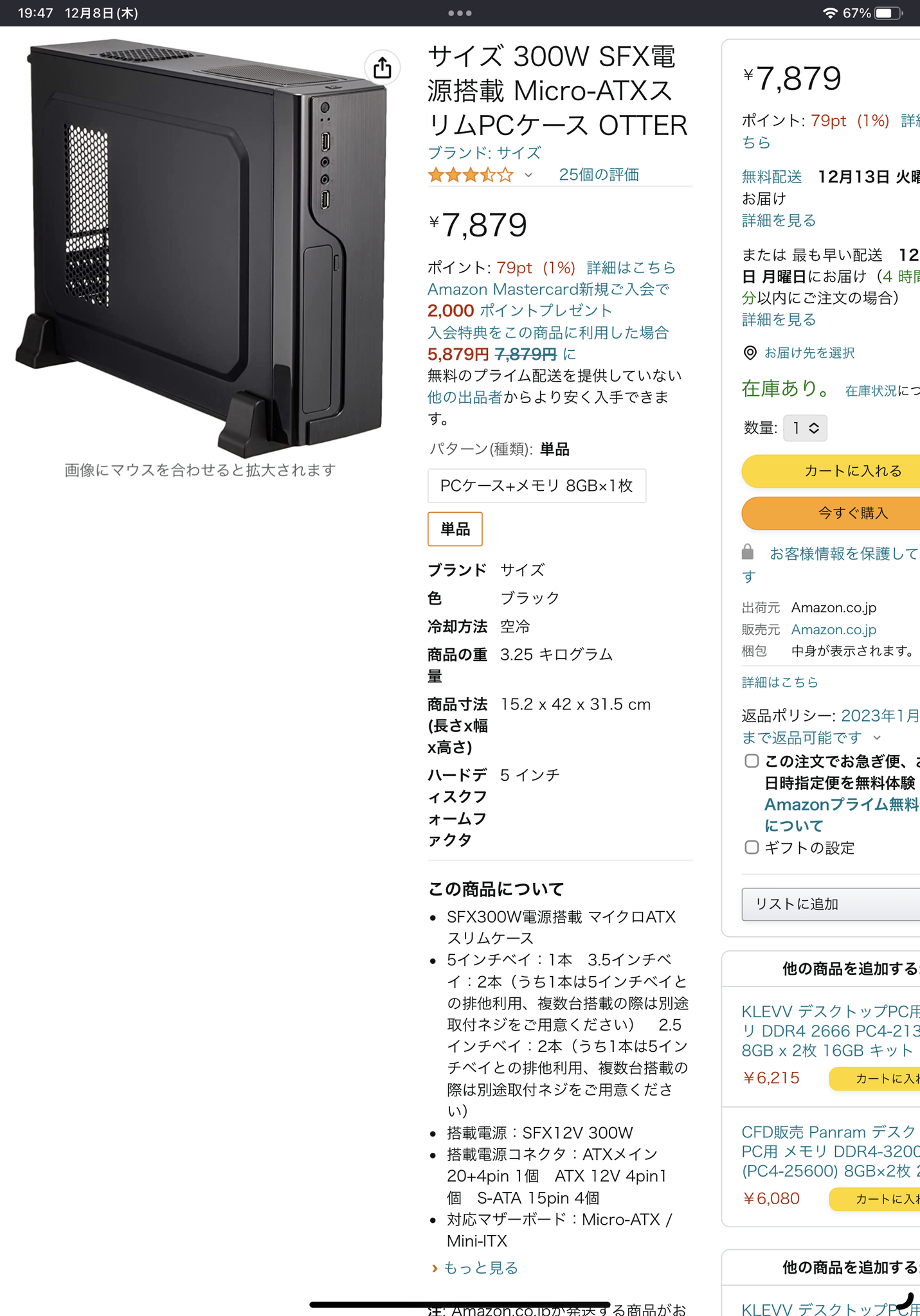Screen dimensions: 920x1316
Task: Enable the お急ぎ便 free trial checkbox
Action: tap(752, 761)
